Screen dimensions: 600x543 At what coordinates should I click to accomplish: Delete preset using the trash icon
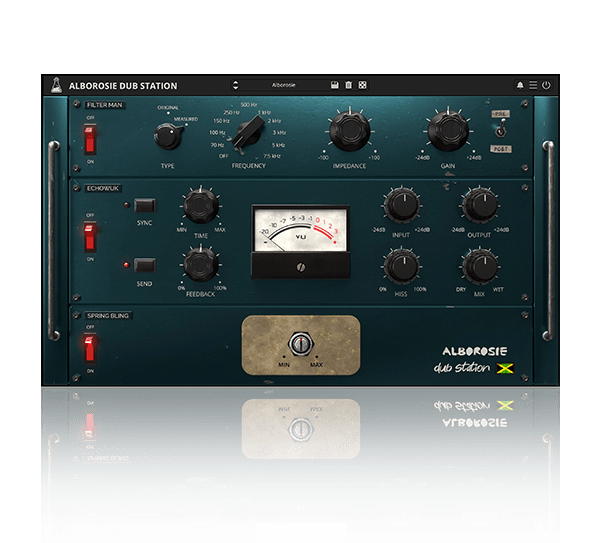pos(348,85)
